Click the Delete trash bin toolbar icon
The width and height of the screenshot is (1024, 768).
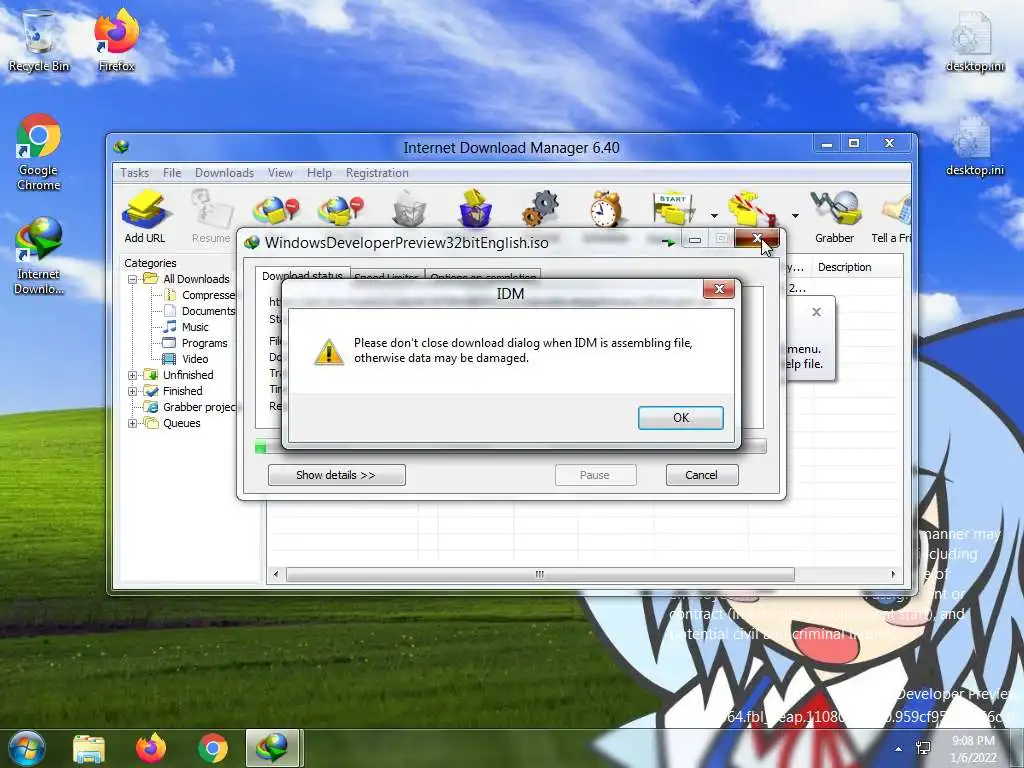tap(409, 209)
